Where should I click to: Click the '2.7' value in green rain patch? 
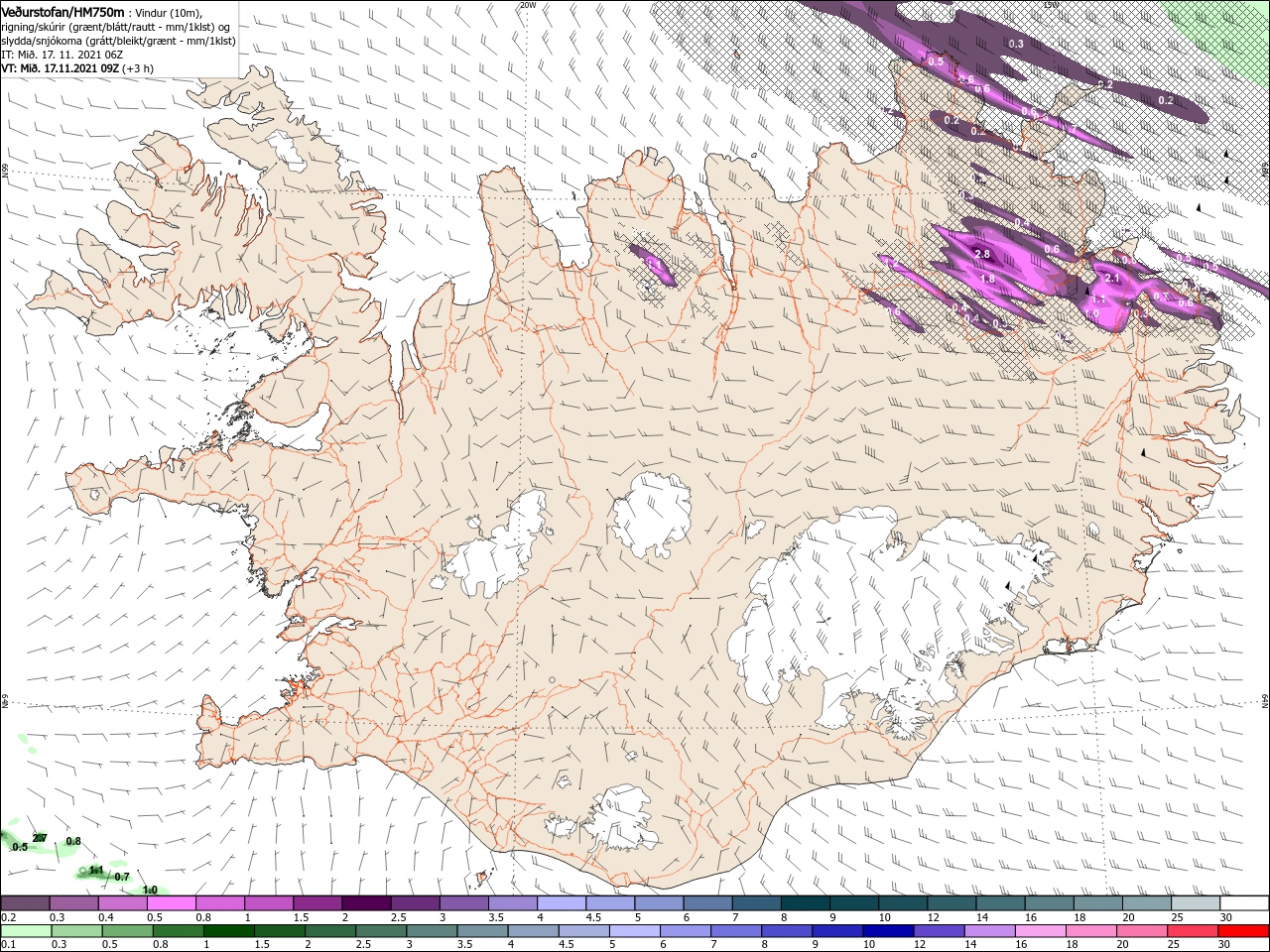40,839
